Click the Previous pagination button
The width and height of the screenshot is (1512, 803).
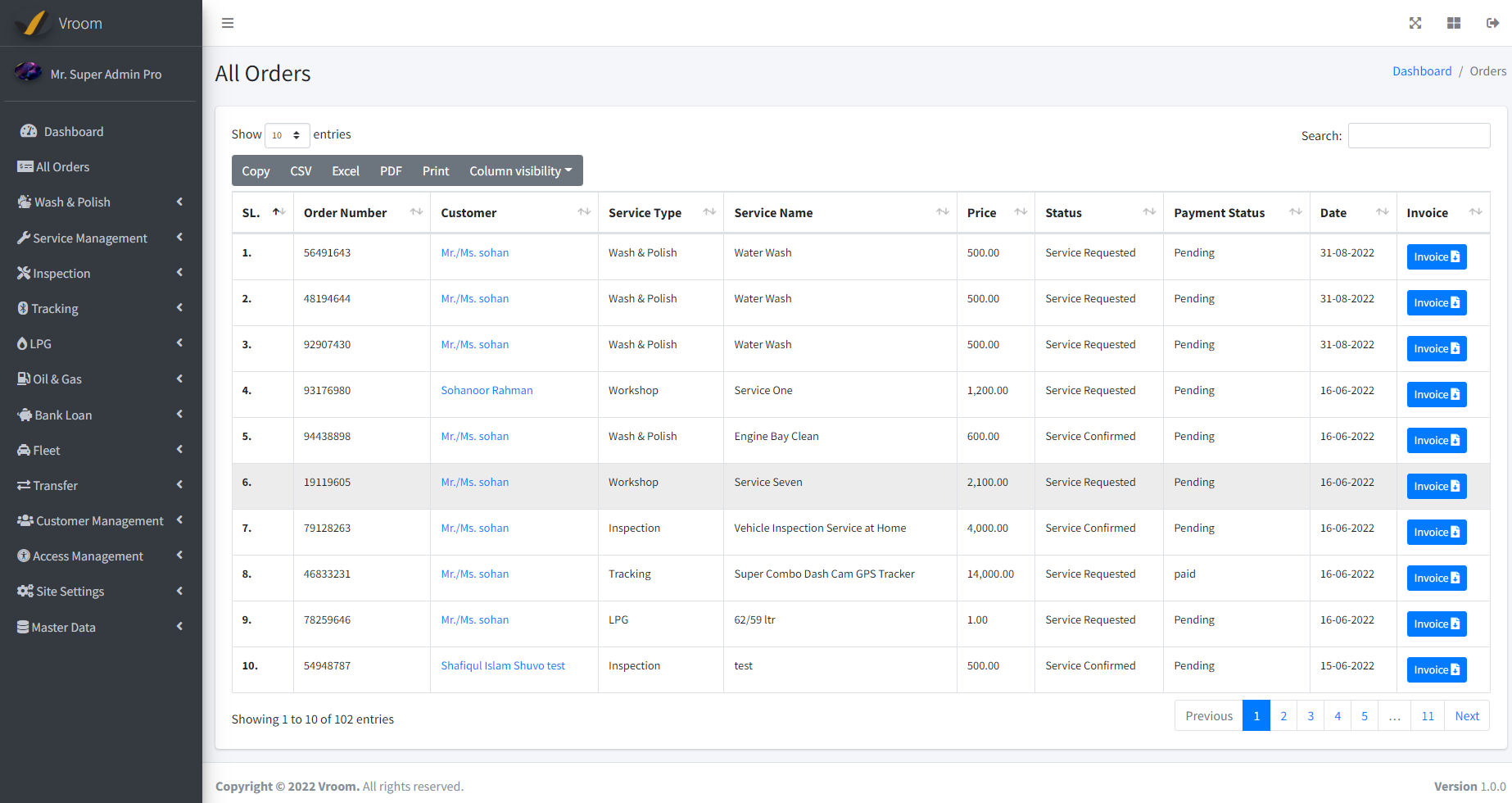pyautogui.click(x=1209, y=715)
